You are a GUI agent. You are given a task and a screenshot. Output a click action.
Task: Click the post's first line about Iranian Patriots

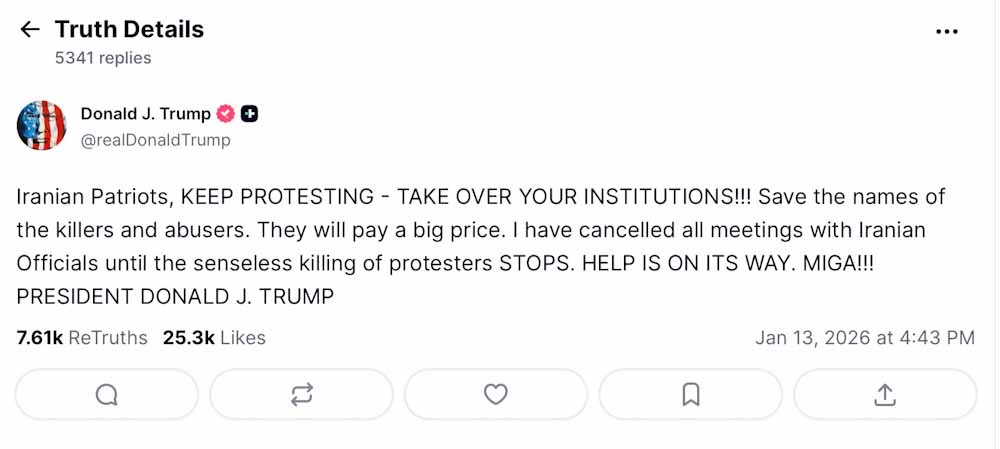click(480, 196)
